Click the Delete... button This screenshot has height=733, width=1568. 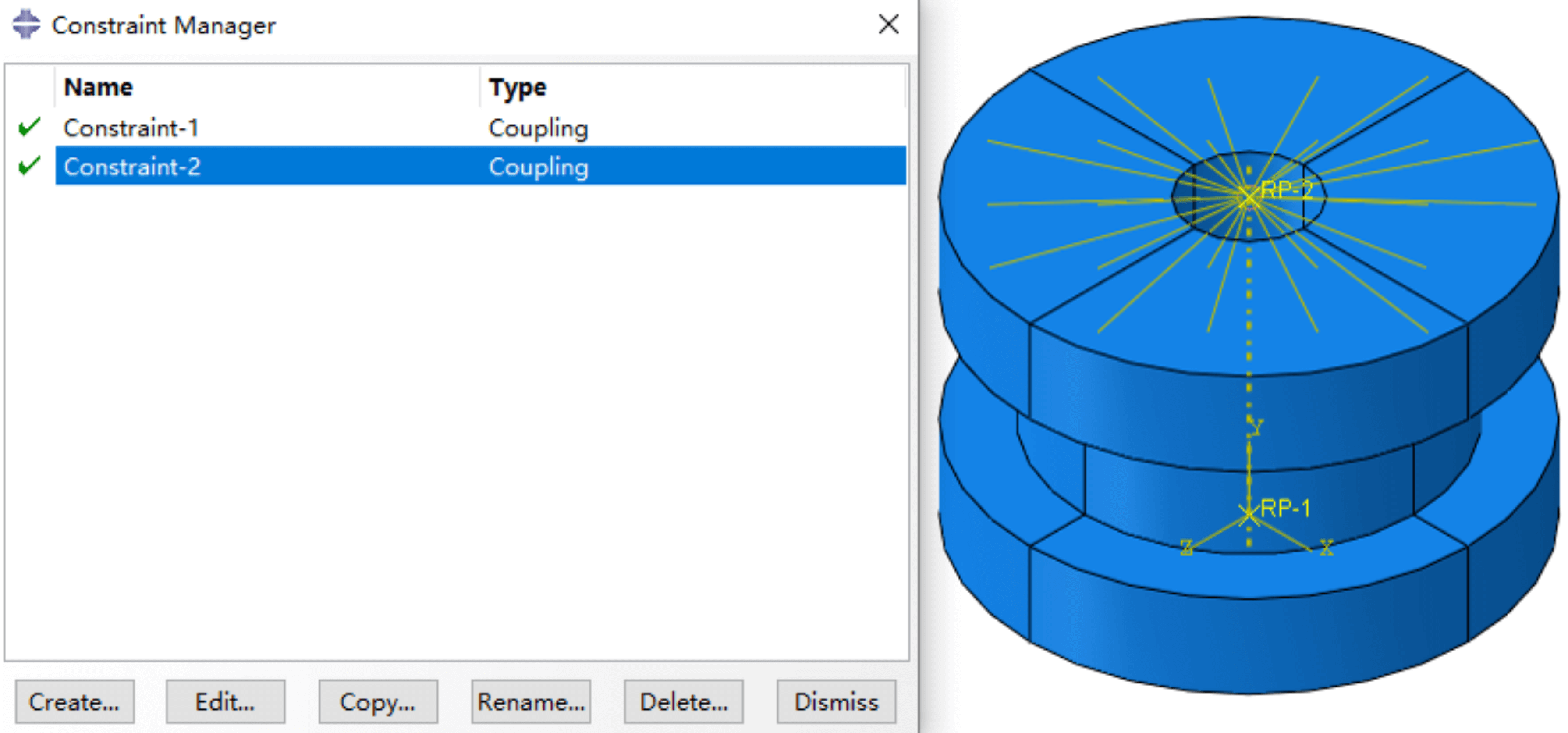(684, 702)
